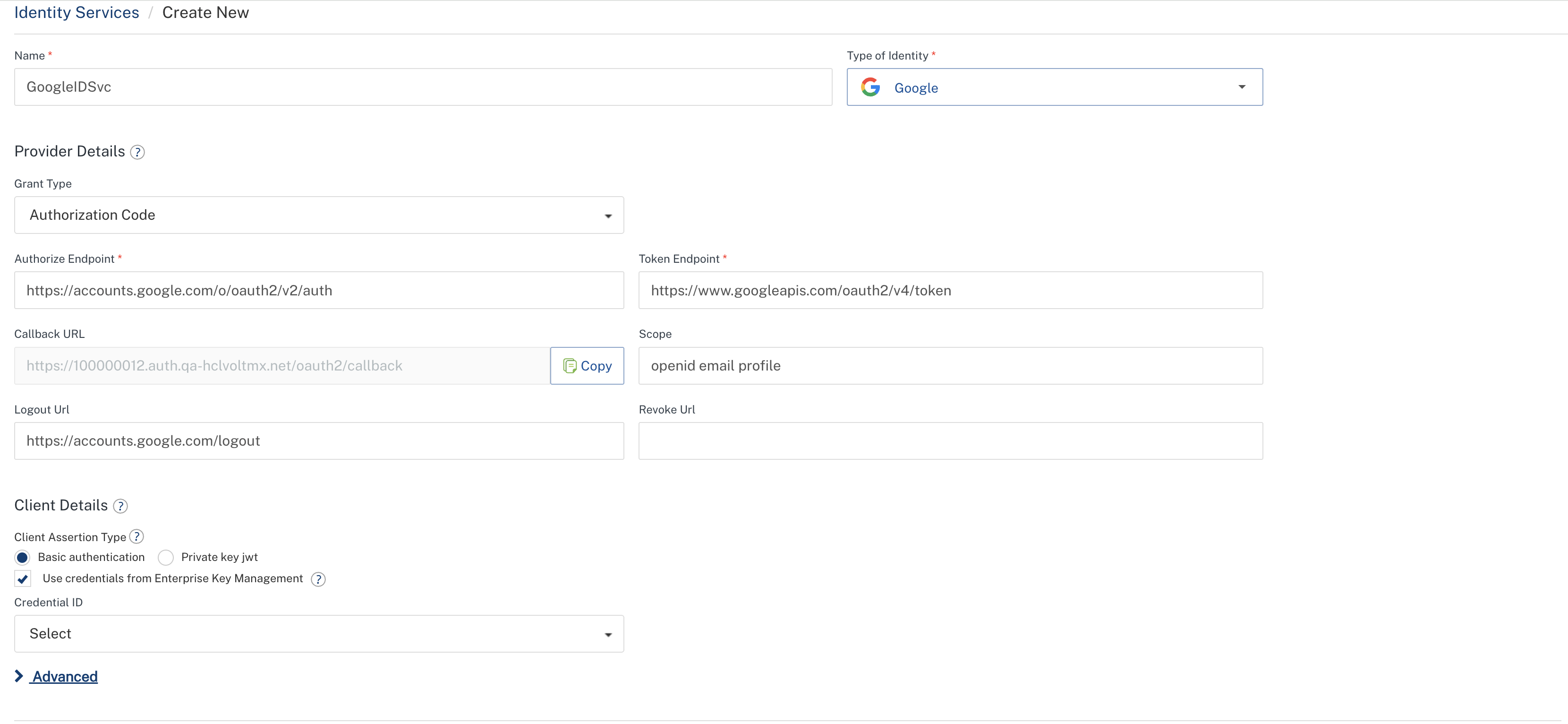Open the Credential ID Select dropdown
This screenshot has height=724, width=1568.
[x=319, y=634]
